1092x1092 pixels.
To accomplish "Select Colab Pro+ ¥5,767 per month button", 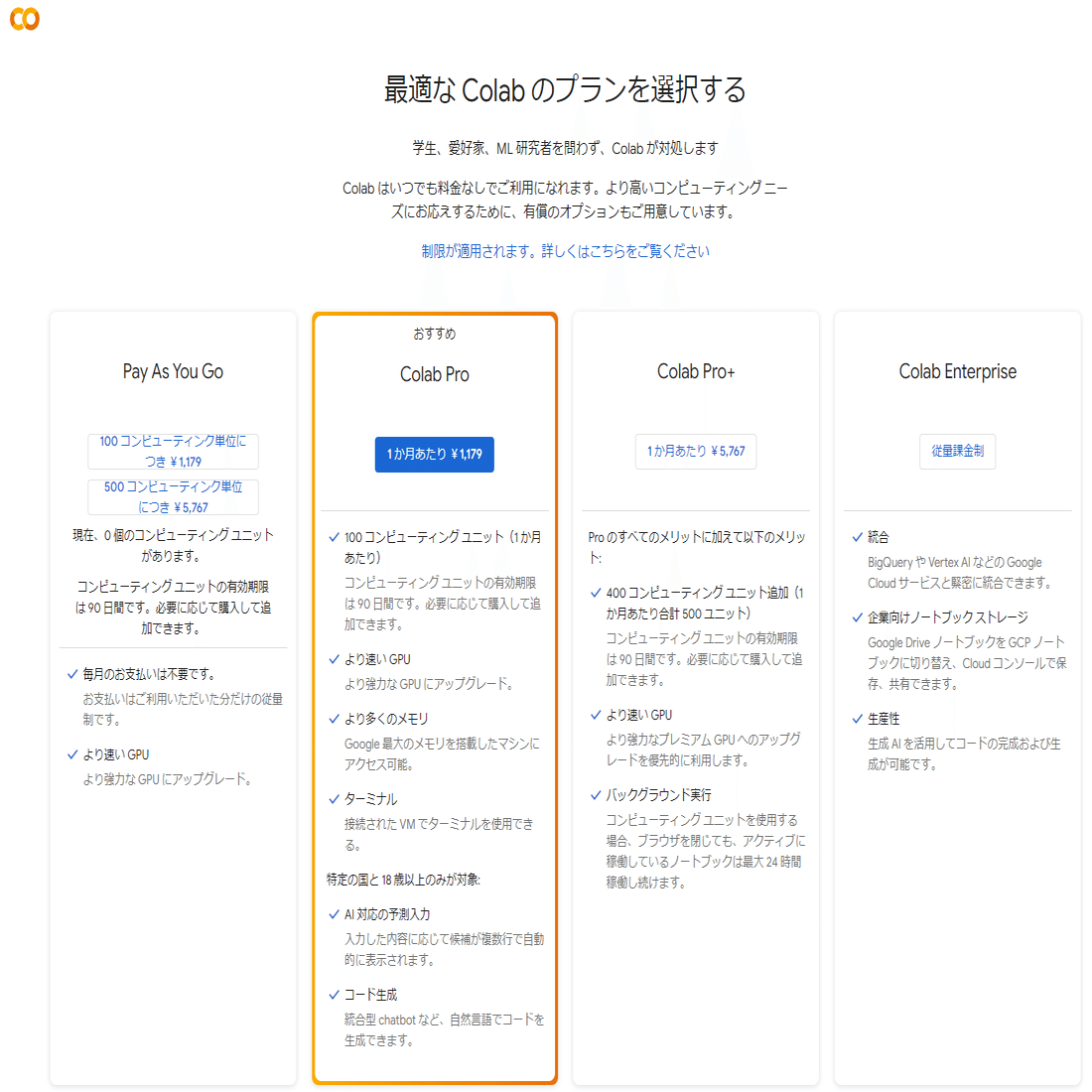I will point(696,452).
